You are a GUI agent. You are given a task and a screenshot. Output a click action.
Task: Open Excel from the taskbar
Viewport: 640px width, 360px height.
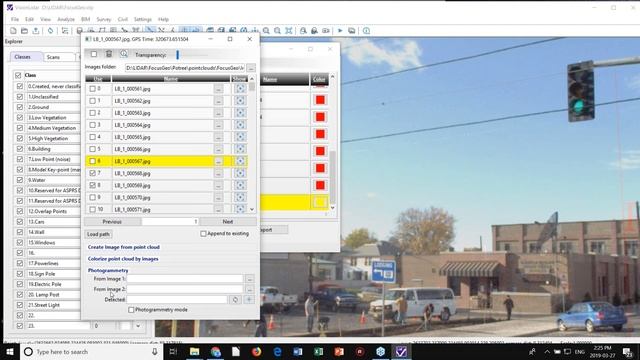point(318,351)
